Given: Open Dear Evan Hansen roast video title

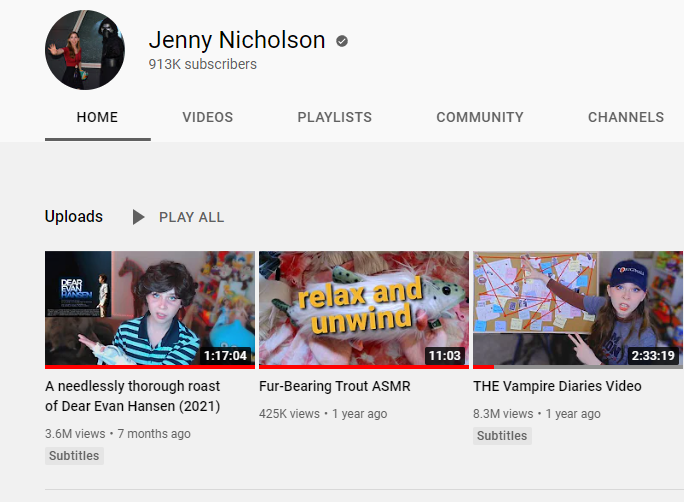Looking at the screenshot, I should pyautogui.click(x=133, y=396).
